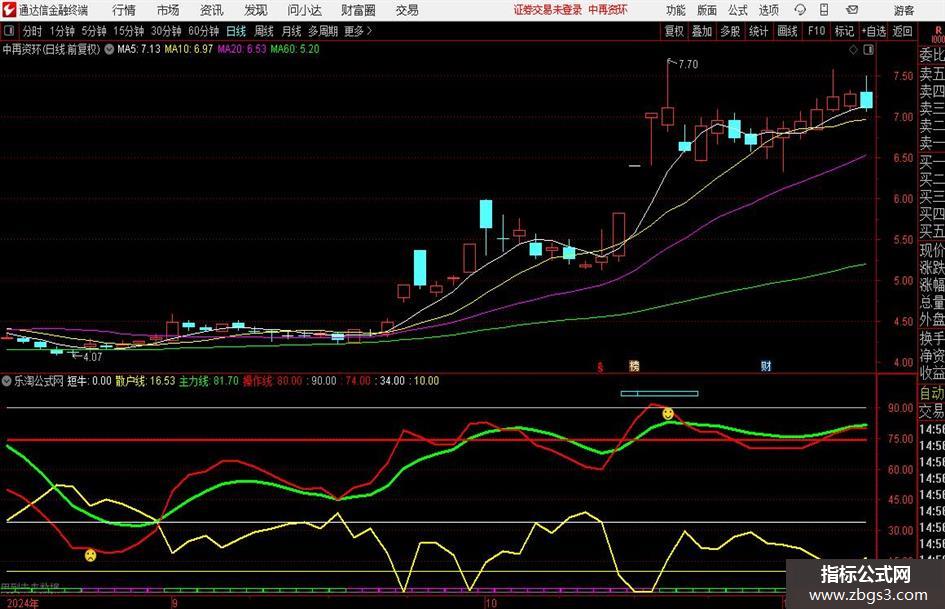
Task: Open the 资讯 menu
Action: pyautogui.click(x=212, y=10)
